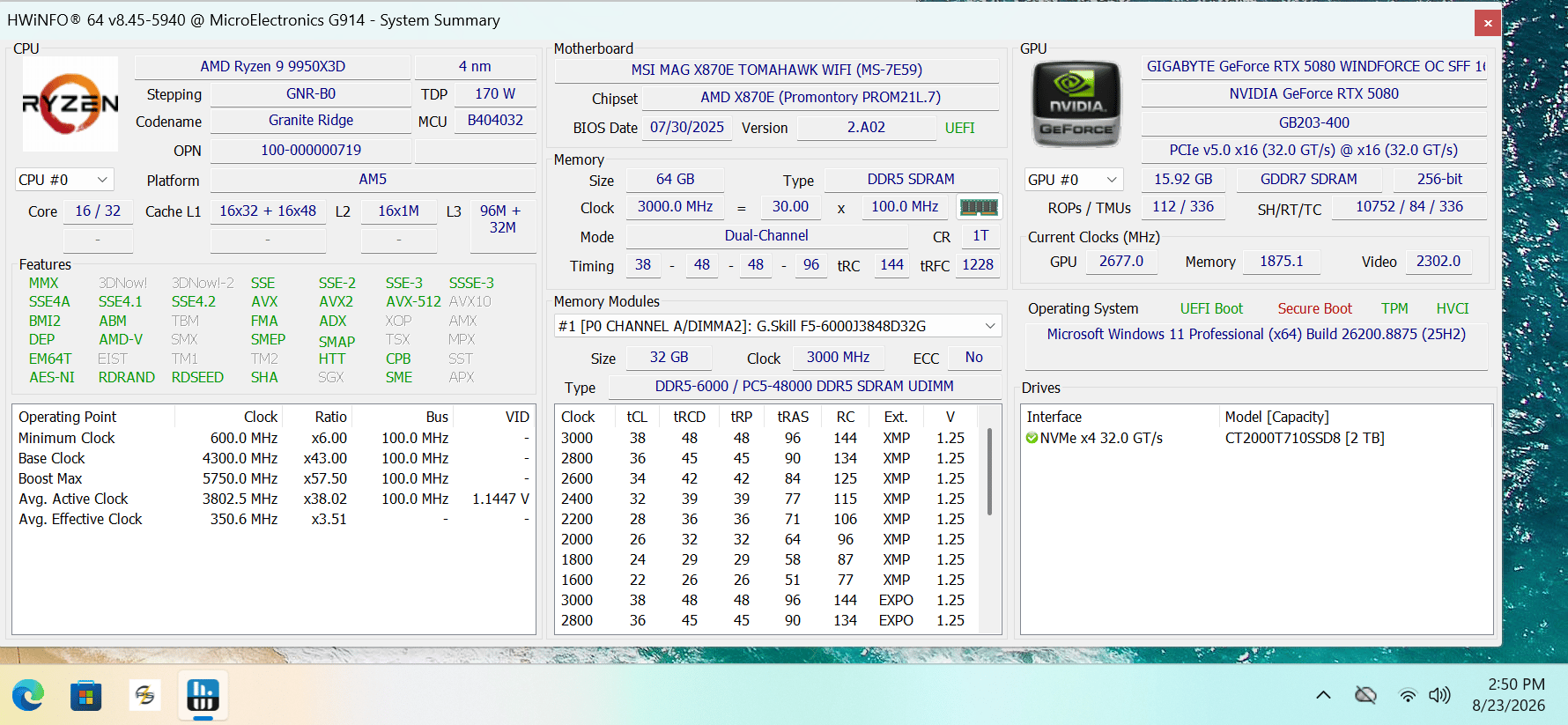Open the CPU #0 selector dropdown

point(64,180)
